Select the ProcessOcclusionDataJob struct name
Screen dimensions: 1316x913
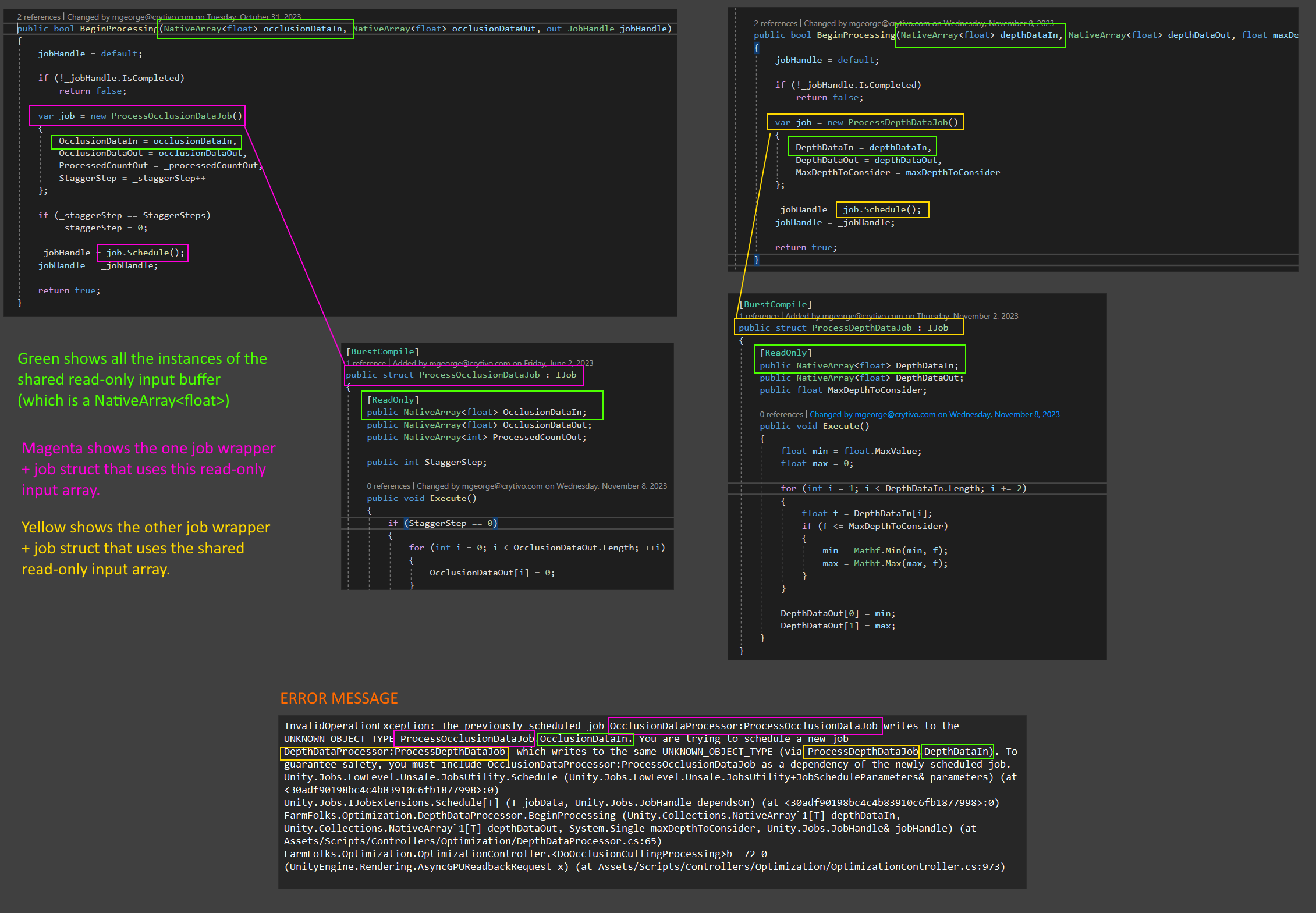478,375
